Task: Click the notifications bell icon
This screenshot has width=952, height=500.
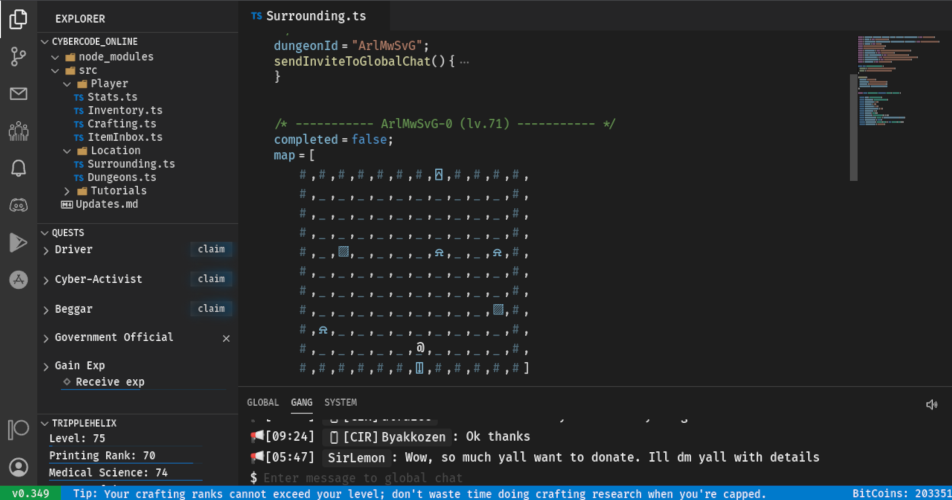Action: (18, 168)
